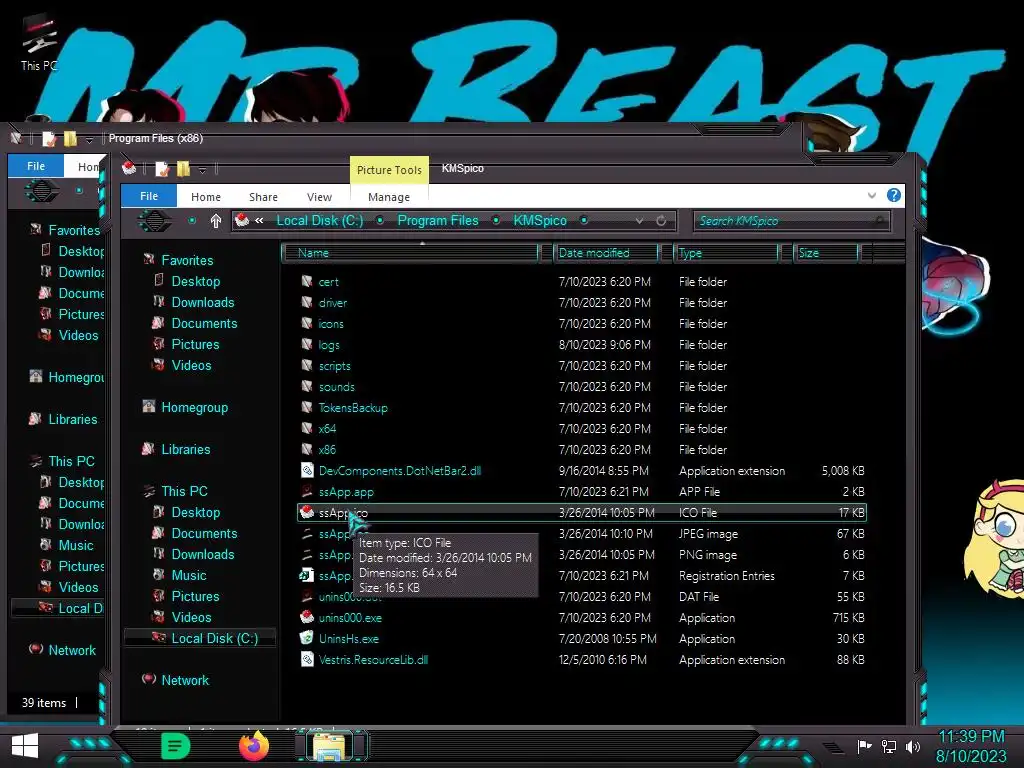
Task: Sort by Type column header
Action: click(726, 253)
